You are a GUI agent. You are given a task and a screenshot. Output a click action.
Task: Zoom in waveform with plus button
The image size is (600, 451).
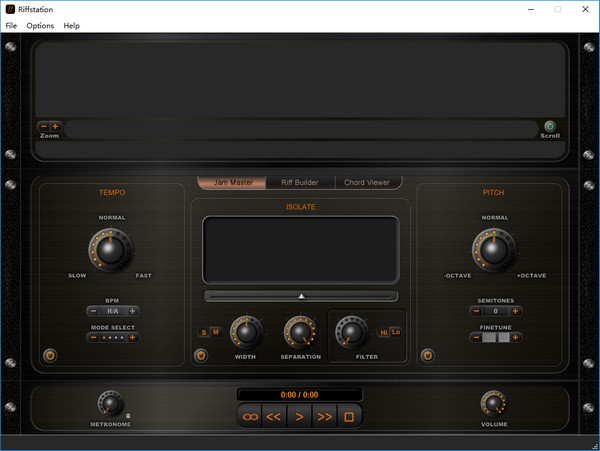click(55, 126)
